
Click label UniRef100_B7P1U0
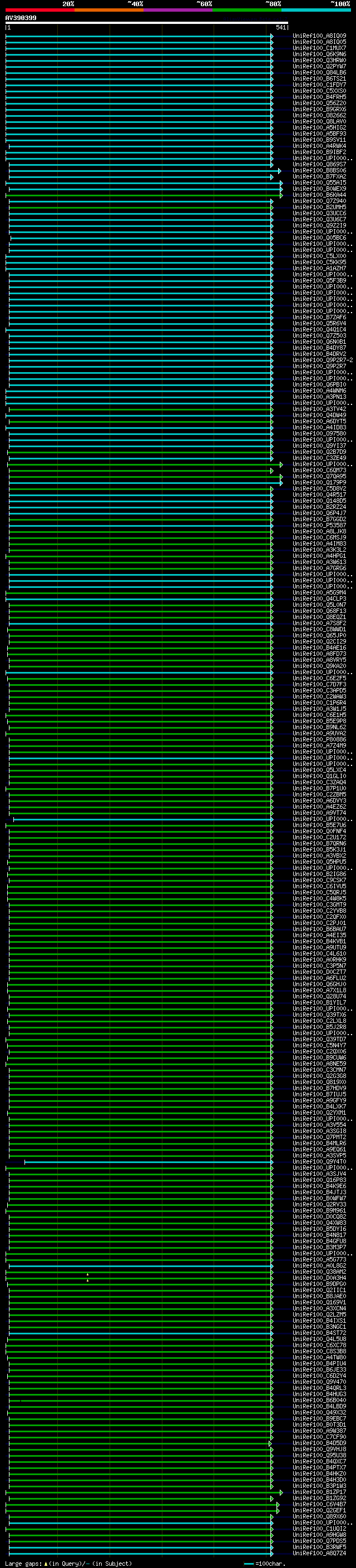[319, 788]
